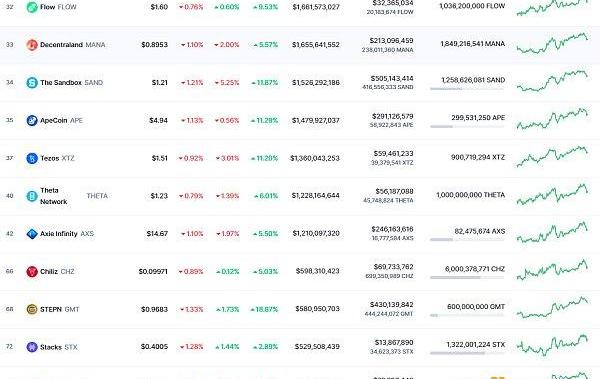Open the Decentraland coin page link
600x379 pixels.
click(61, 45)
